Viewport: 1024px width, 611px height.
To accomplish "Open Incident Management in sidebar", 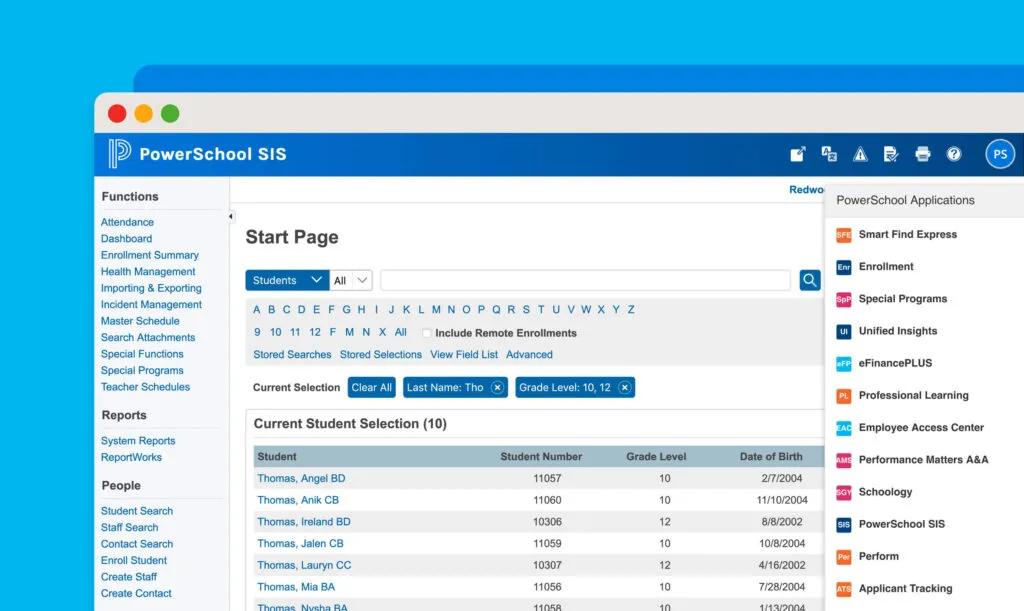I will tap(151, 305).
